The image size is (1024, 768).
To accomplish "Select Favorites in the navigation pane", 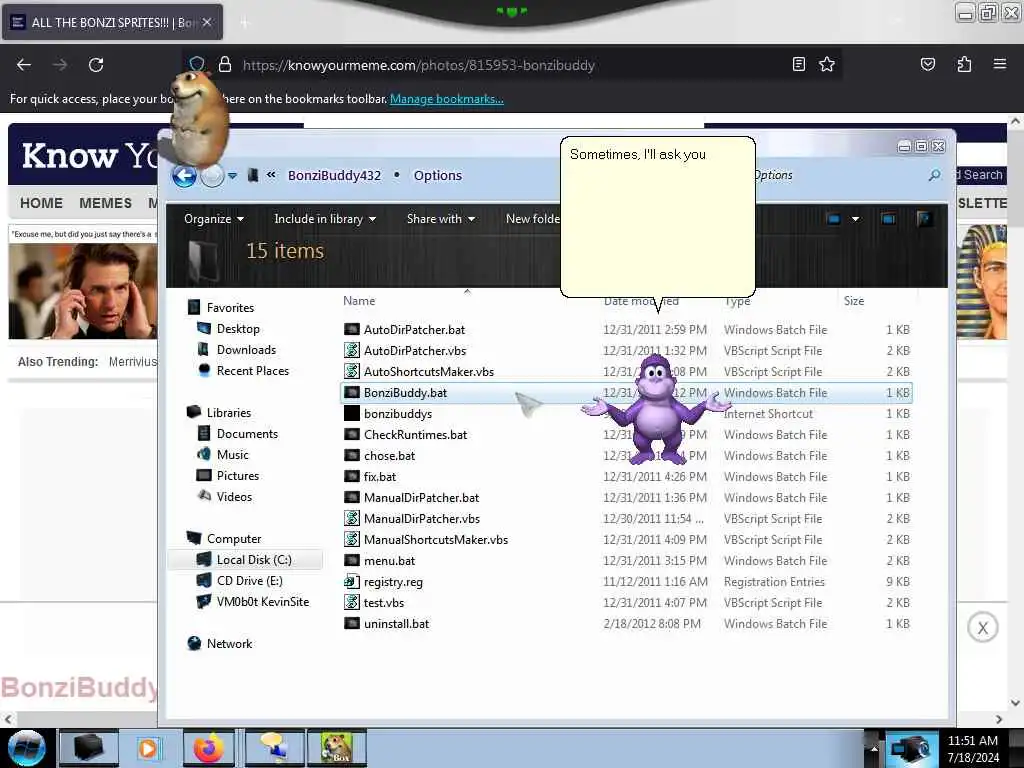I will point(230,308).
